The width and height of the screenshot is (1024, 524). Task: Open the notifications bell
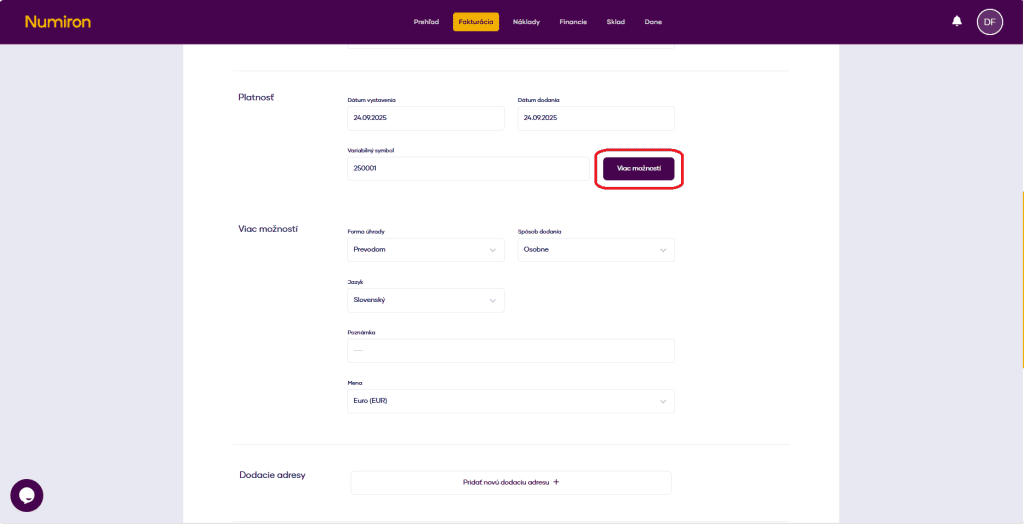point(957,21)
